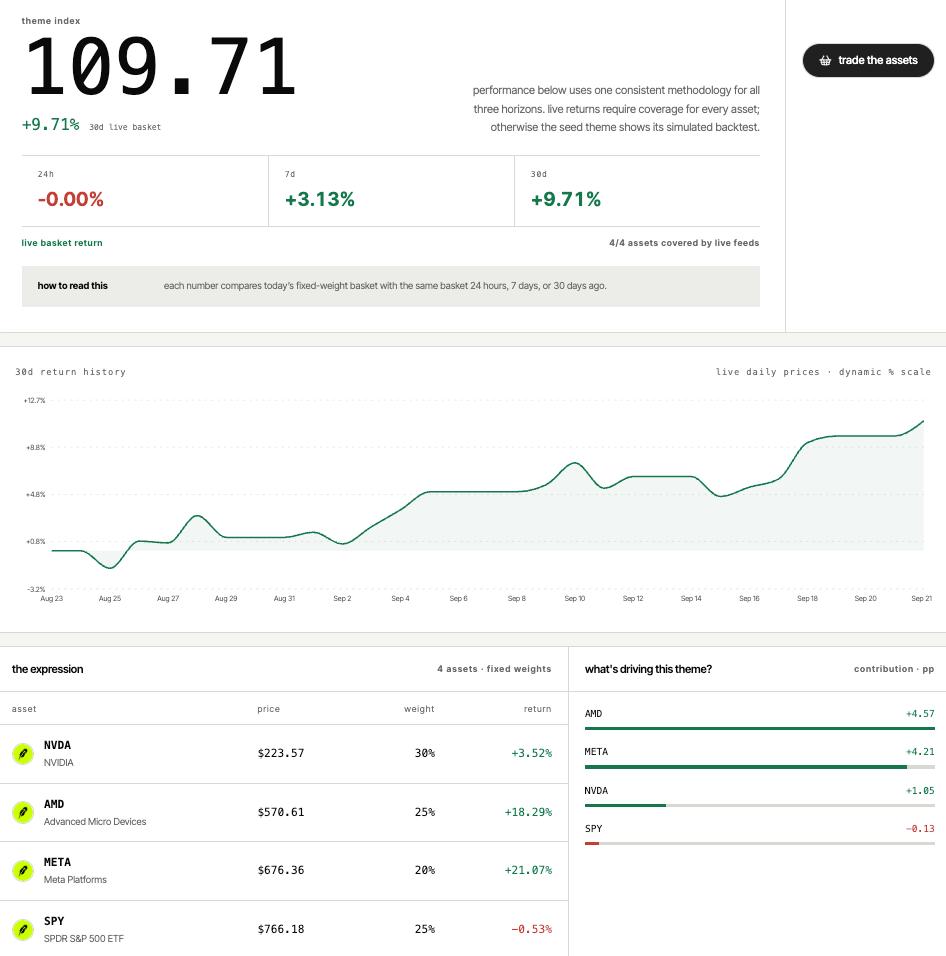Click SPDR S&P 500 ETF name

coord(84,938)
